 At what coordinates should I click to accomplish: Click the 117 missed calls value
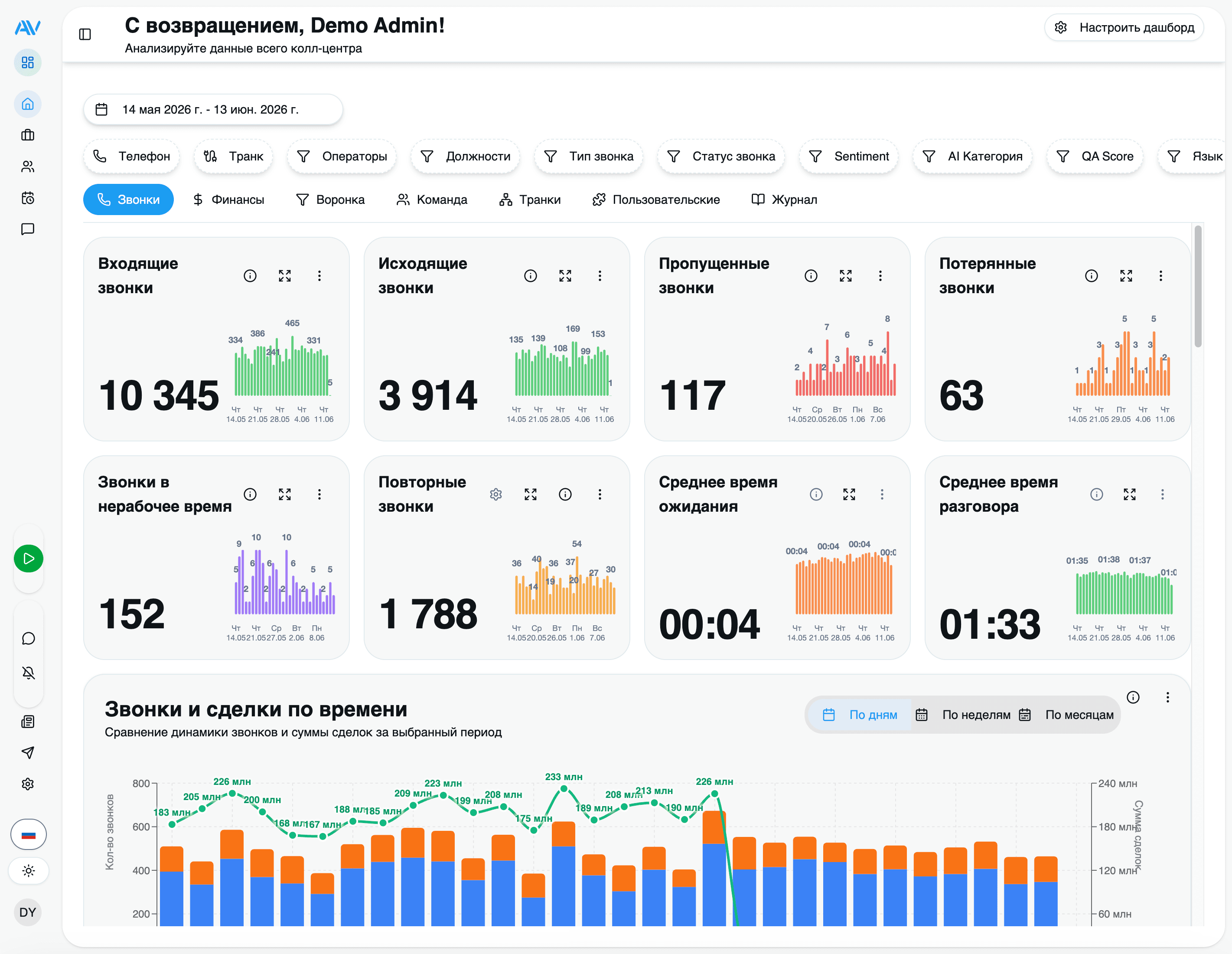click(x=692, y=395)
